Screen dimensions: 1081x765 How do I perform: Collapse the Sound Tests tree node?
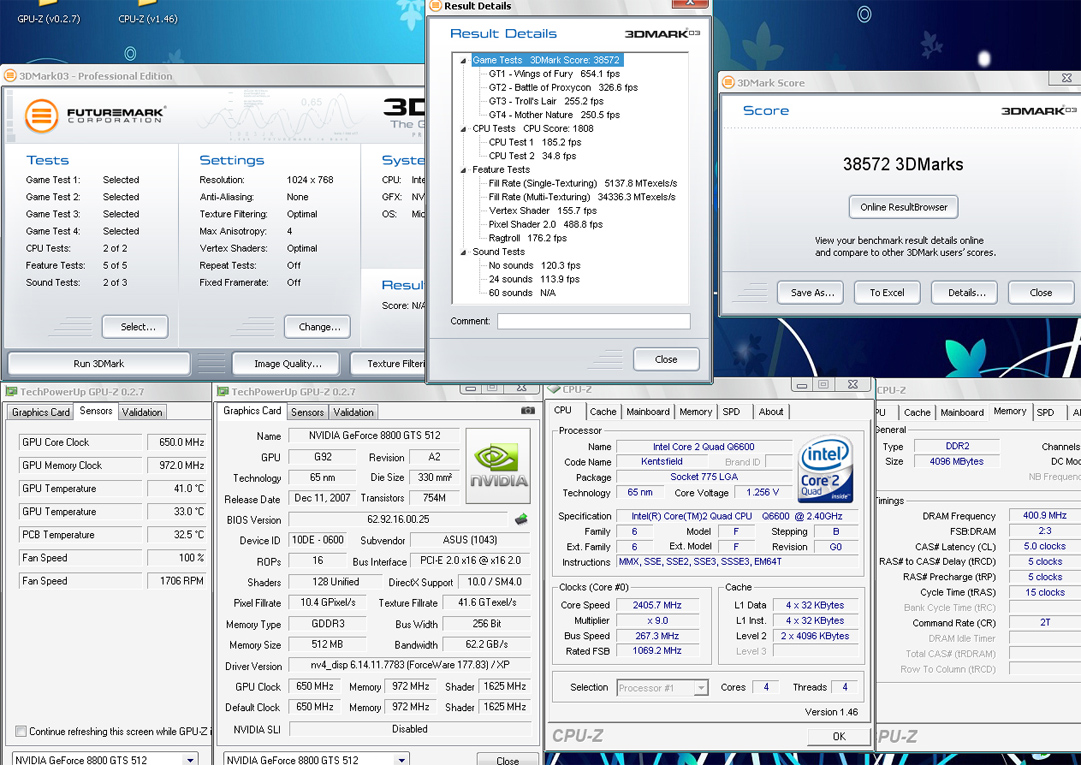pos(463,252)
